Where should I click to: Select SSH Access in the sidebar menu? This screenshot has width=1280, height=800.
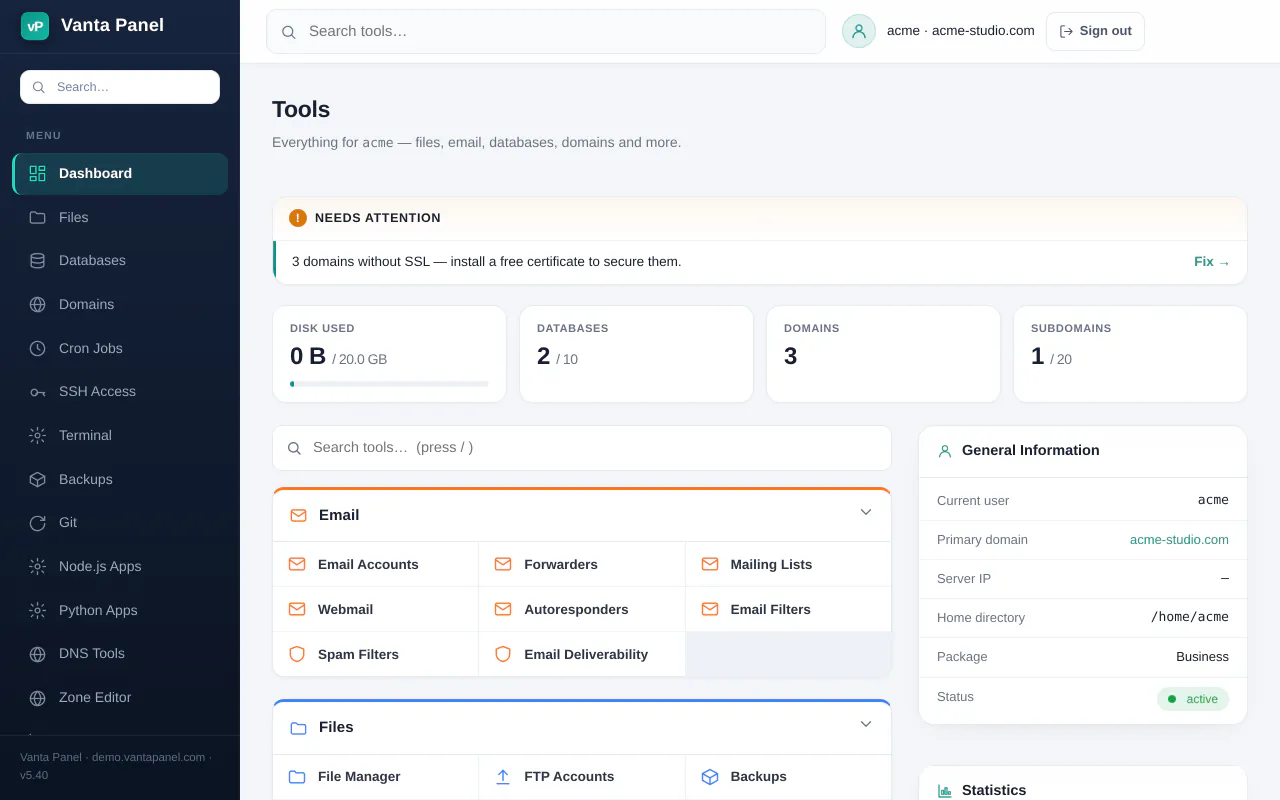pyautogui.click(x=120, y=392)
